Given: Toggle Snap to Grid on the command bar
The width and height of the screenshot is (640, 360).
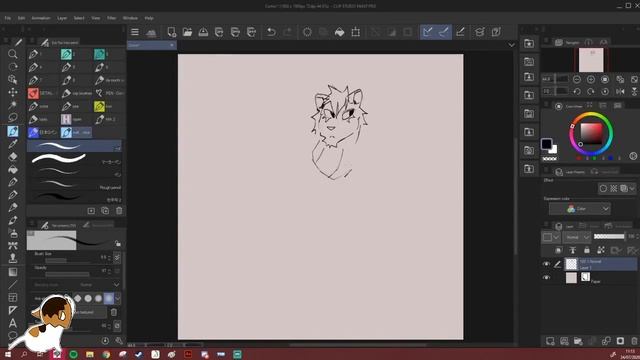Looking at the screenshot, I should 460,32.
